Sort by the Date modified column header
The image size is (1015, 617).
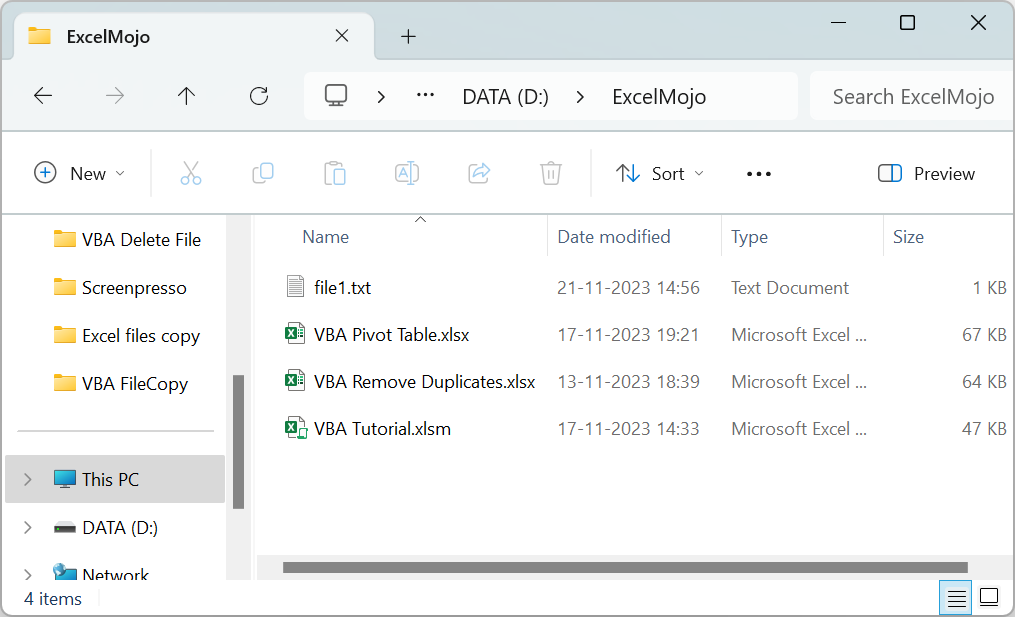pyautogui.click(x=614, y=237)
